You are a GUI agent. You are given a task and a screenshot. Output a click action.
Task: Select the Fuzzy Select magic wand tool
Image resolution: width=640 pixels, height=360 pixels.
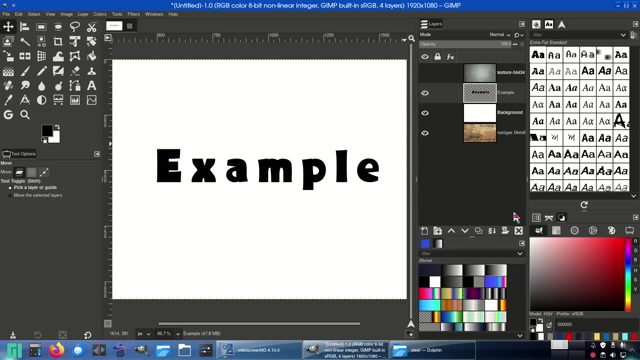click(x=25, y=42)
